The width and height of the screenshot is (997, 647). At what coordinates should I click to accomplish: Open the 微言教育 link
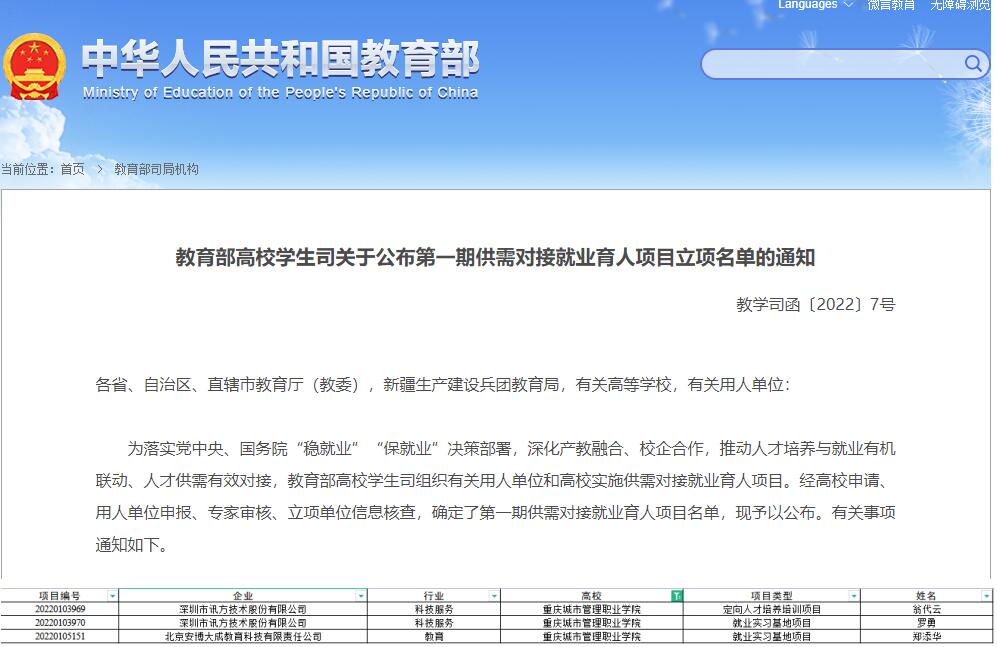click(891, 5)
